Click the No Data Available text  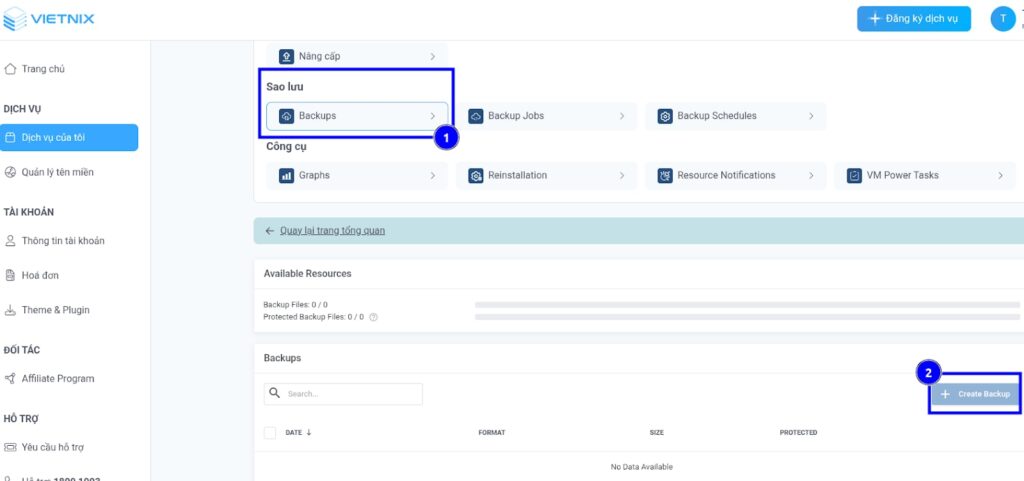641,467
